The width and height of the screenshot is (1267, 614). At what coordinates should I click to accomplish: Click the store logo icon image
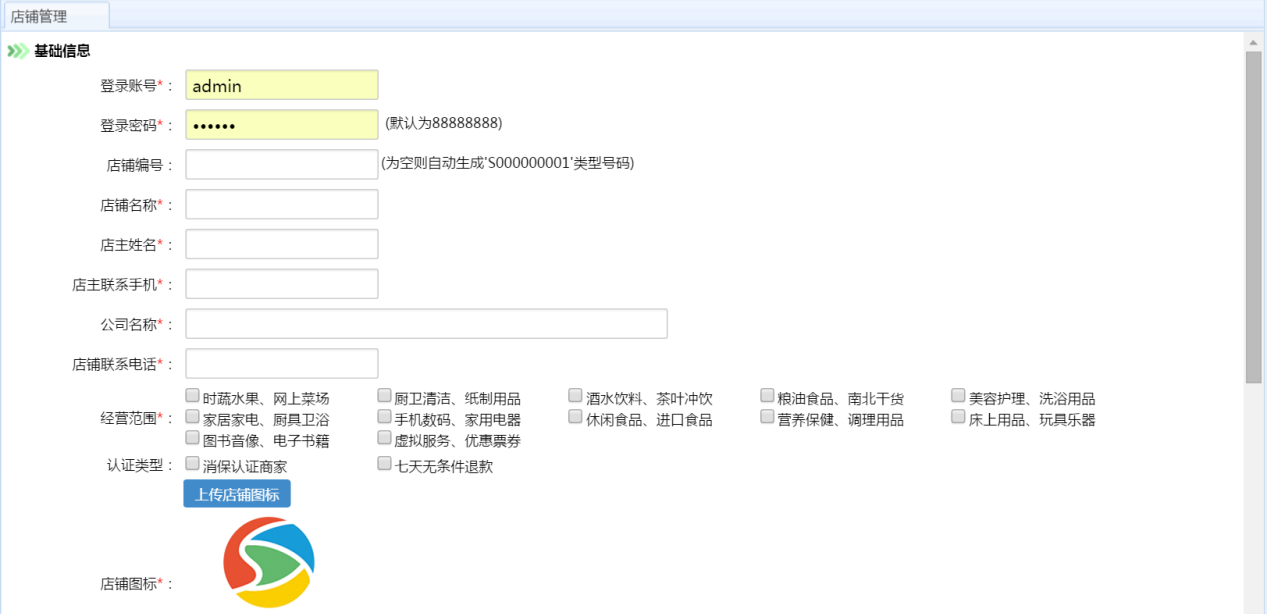269,562
